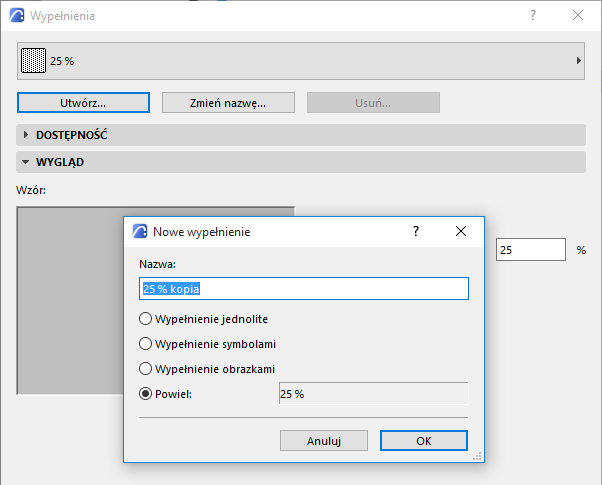Click the percentage field showing 25
The width and height of the screenshot is (602, 485).
point(531,250)
